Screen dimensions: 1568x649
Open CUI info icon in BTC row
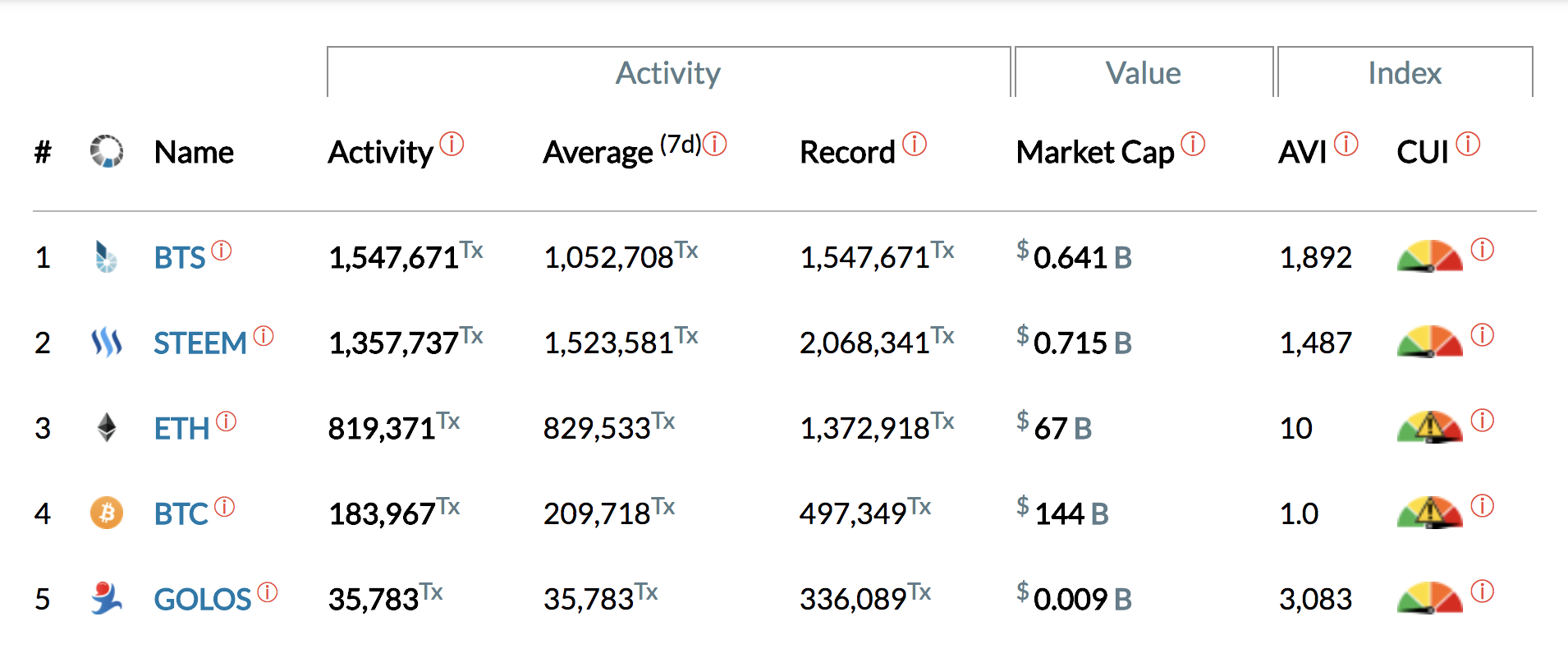click(x=1483, y=506)
